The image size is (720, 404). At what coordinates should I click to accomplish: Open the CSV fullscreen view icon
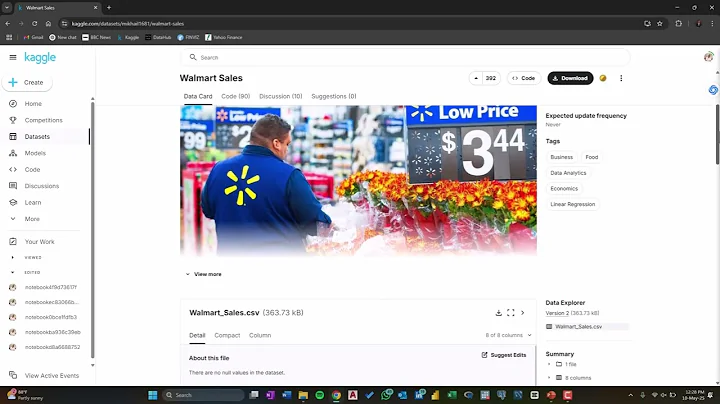click(511, 313)
